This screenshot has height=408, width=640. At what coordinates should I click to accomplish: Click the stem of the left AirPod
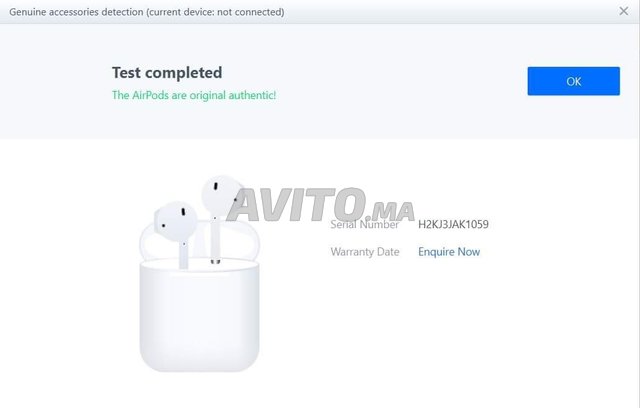pyautogui.click(x=184, y=255)
